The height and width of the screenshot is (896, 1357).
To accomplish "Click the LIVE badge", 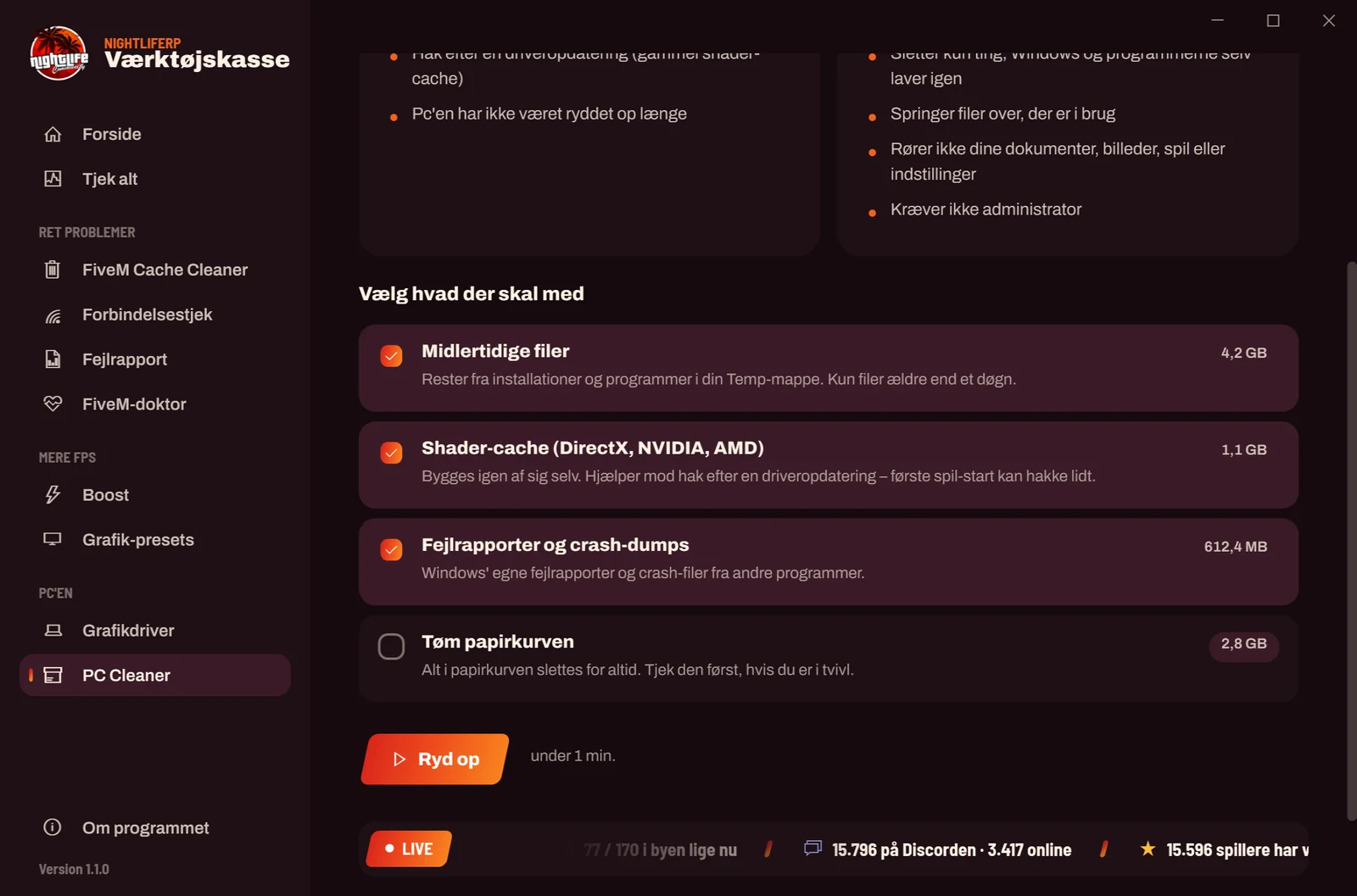I will pos(409,849).
